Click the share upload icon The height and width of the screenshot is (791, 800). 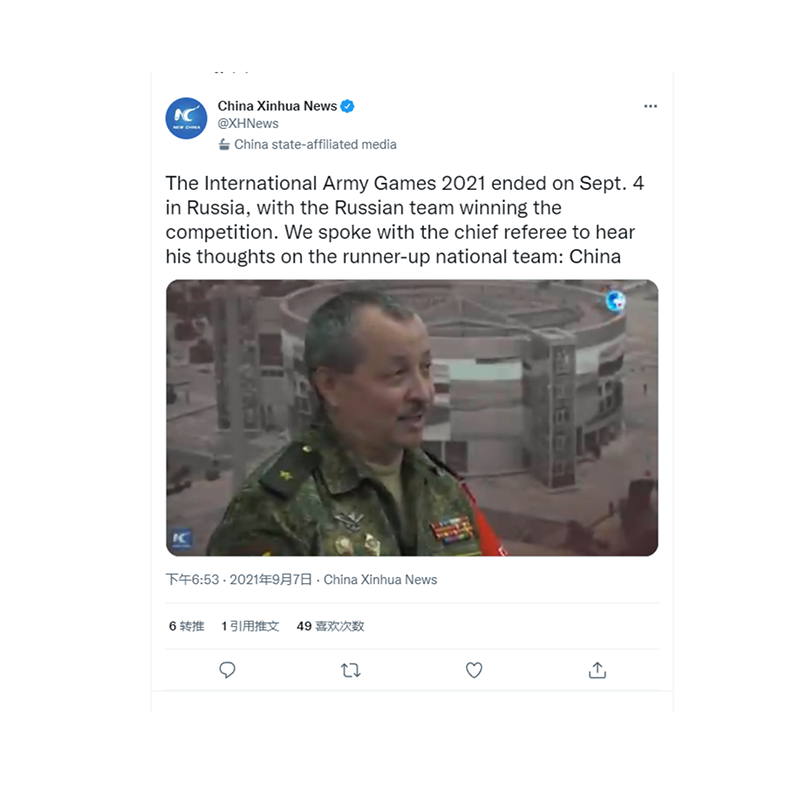coord(597,670)
